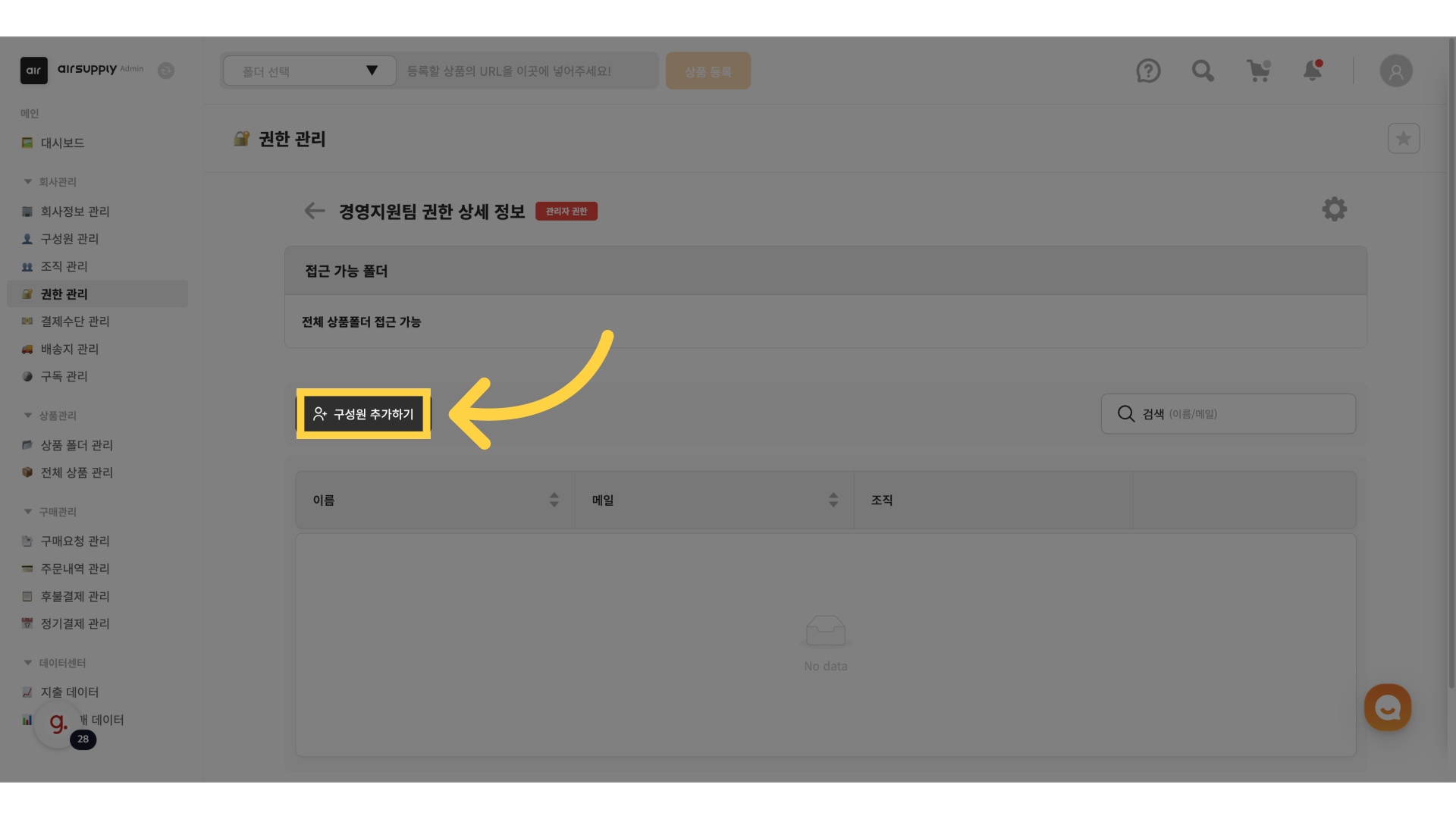Screen dimensions: 1456x819
Task: Open user profile avatar menu
Action: (x=1395, y=71)
